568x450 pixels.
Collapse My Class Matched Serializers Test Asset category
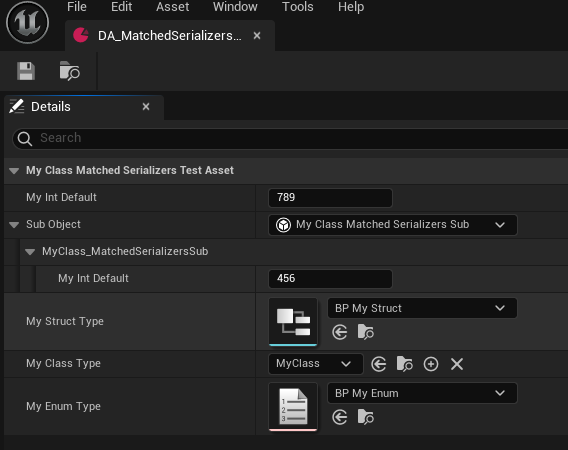(x=14, y=171)
